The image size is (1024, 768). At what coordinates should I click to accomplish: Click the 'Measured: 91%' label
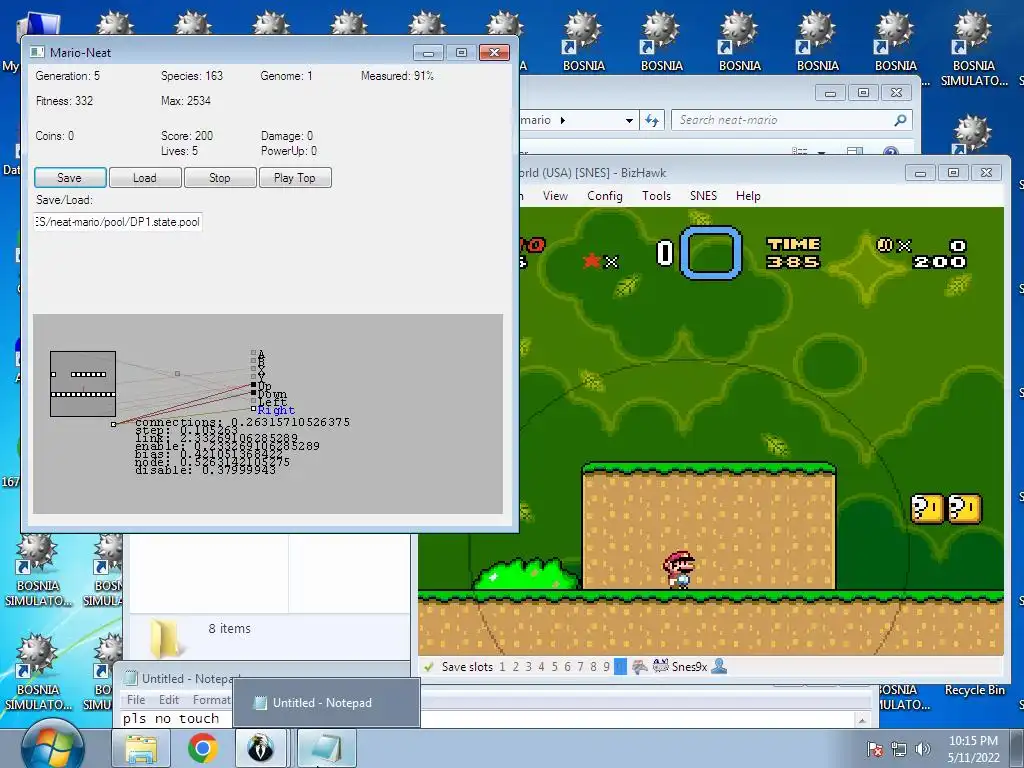click(x=397, y=76)
